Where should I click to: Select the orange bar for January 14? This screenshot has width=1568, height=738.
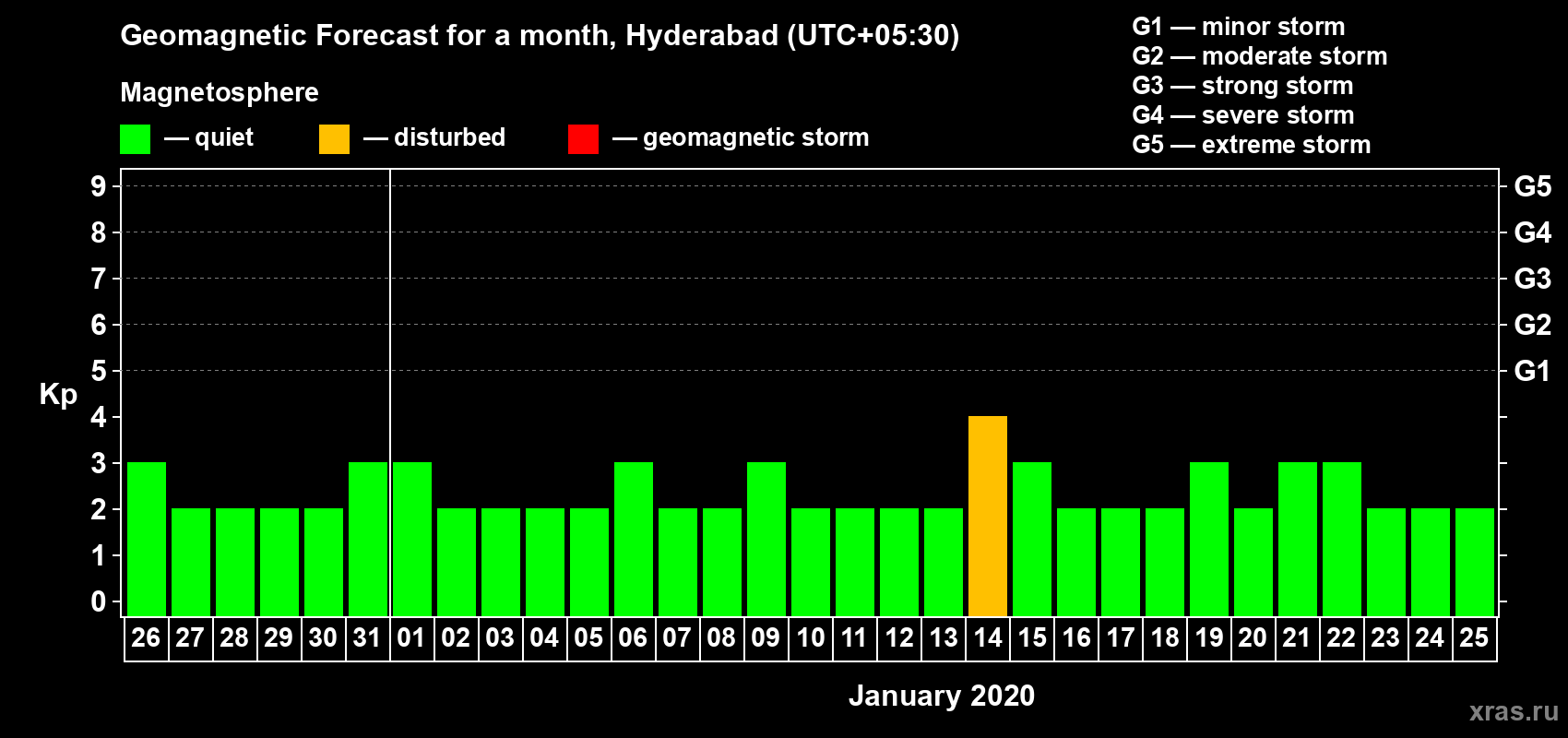[988, 517]
